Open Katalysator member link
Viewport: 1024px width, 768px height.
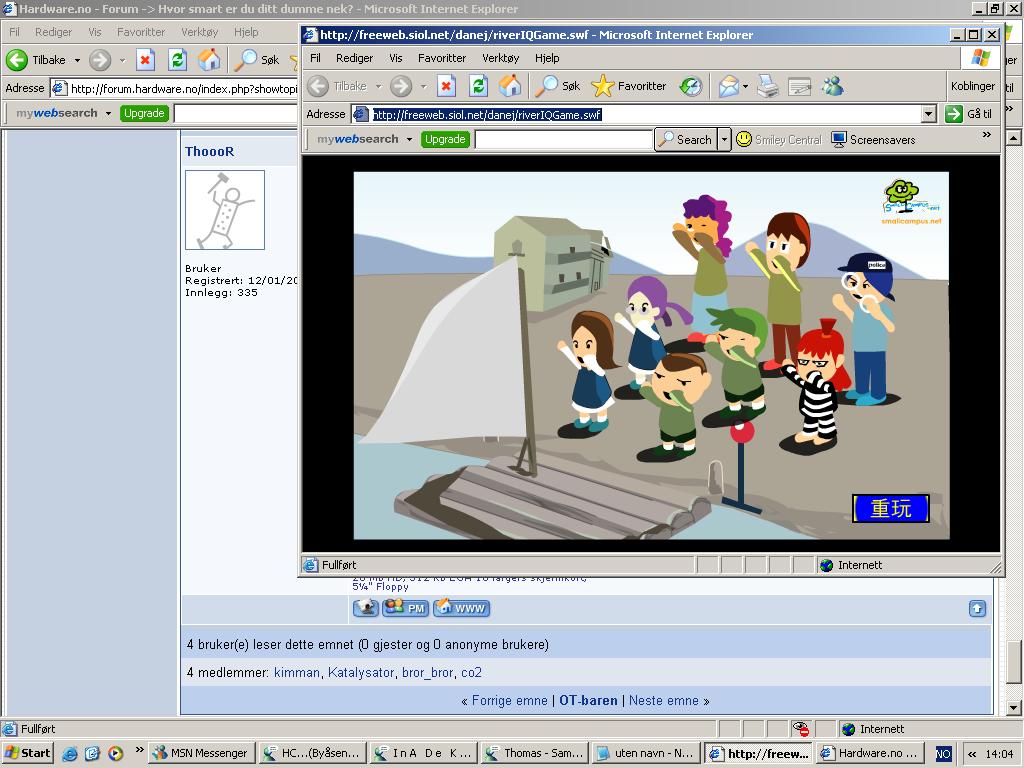click(361, 673)
